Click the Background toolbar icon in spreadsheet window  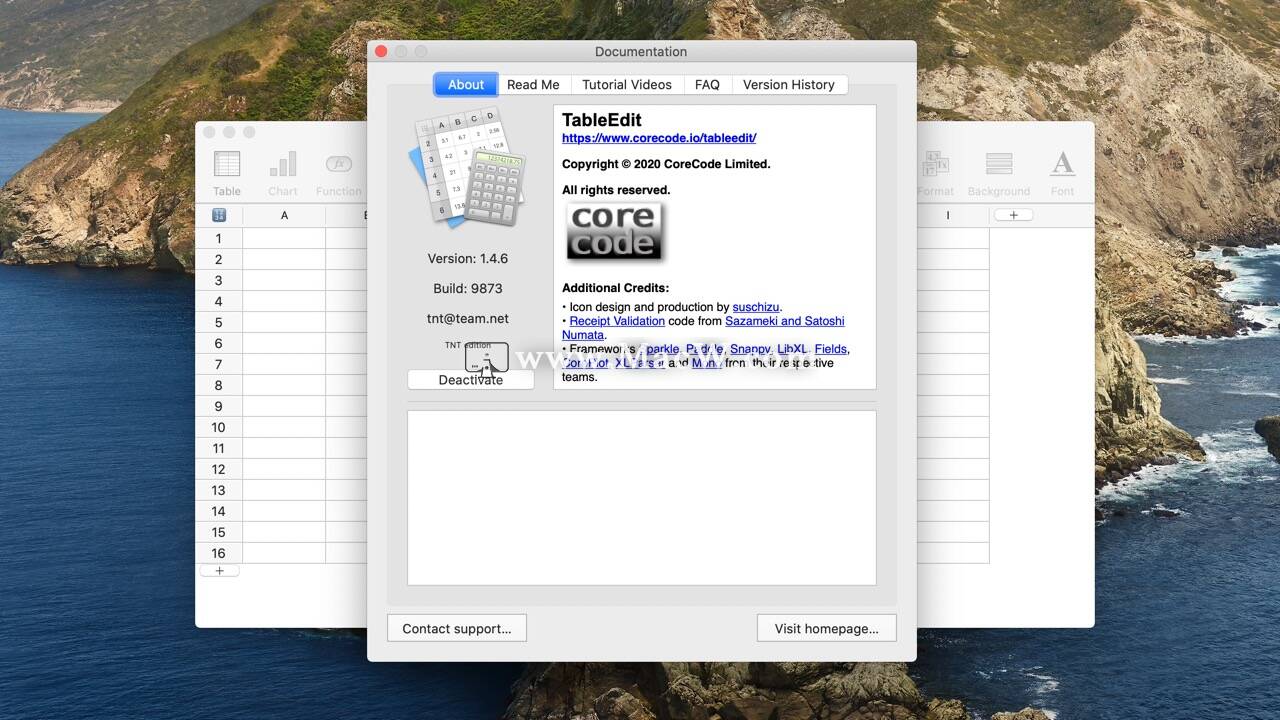(x=999, y=172)
